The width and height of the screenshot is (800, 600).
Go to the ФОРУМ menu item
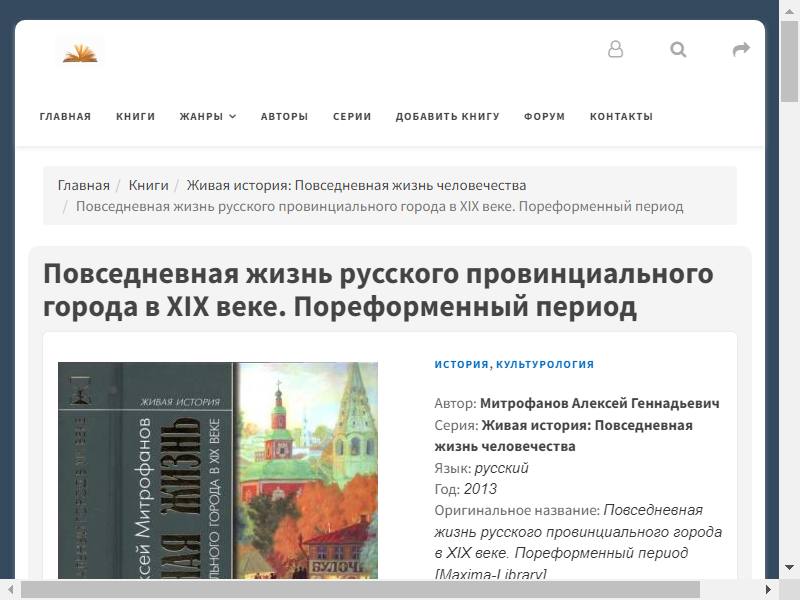[x=544, y=116]
